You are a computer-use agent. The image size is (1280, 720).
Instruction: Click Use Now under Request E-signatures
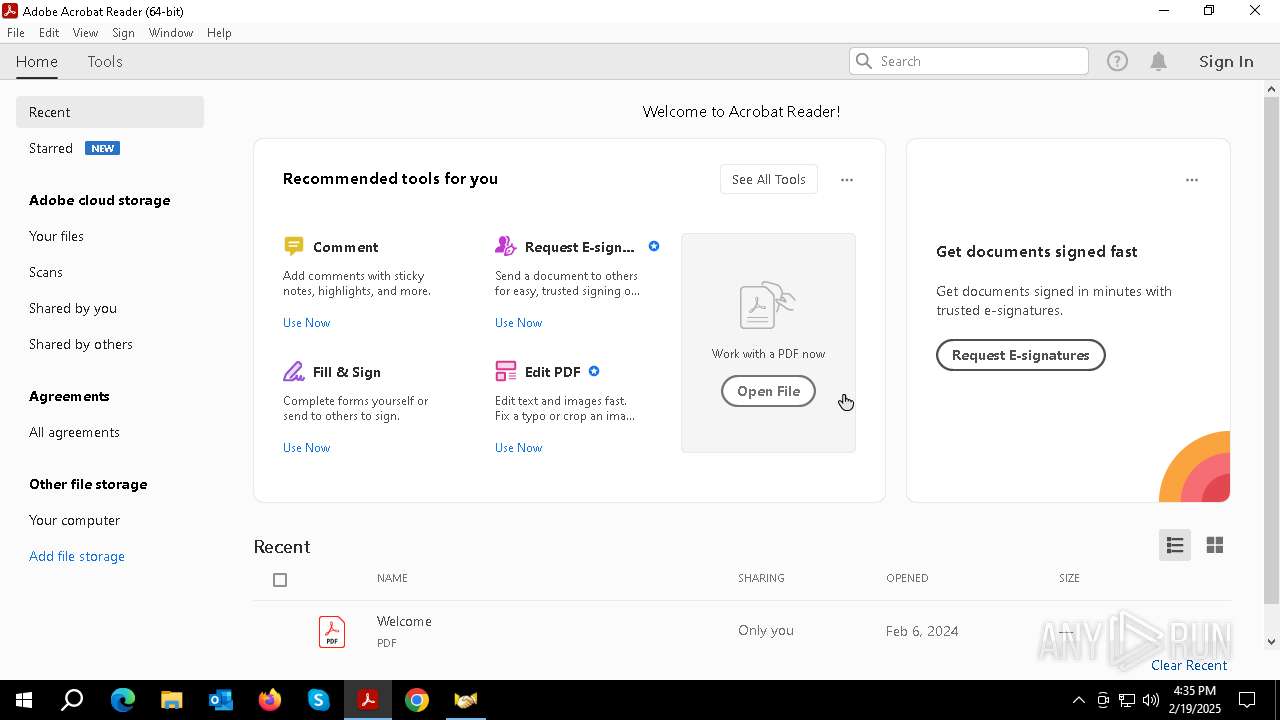518,323
